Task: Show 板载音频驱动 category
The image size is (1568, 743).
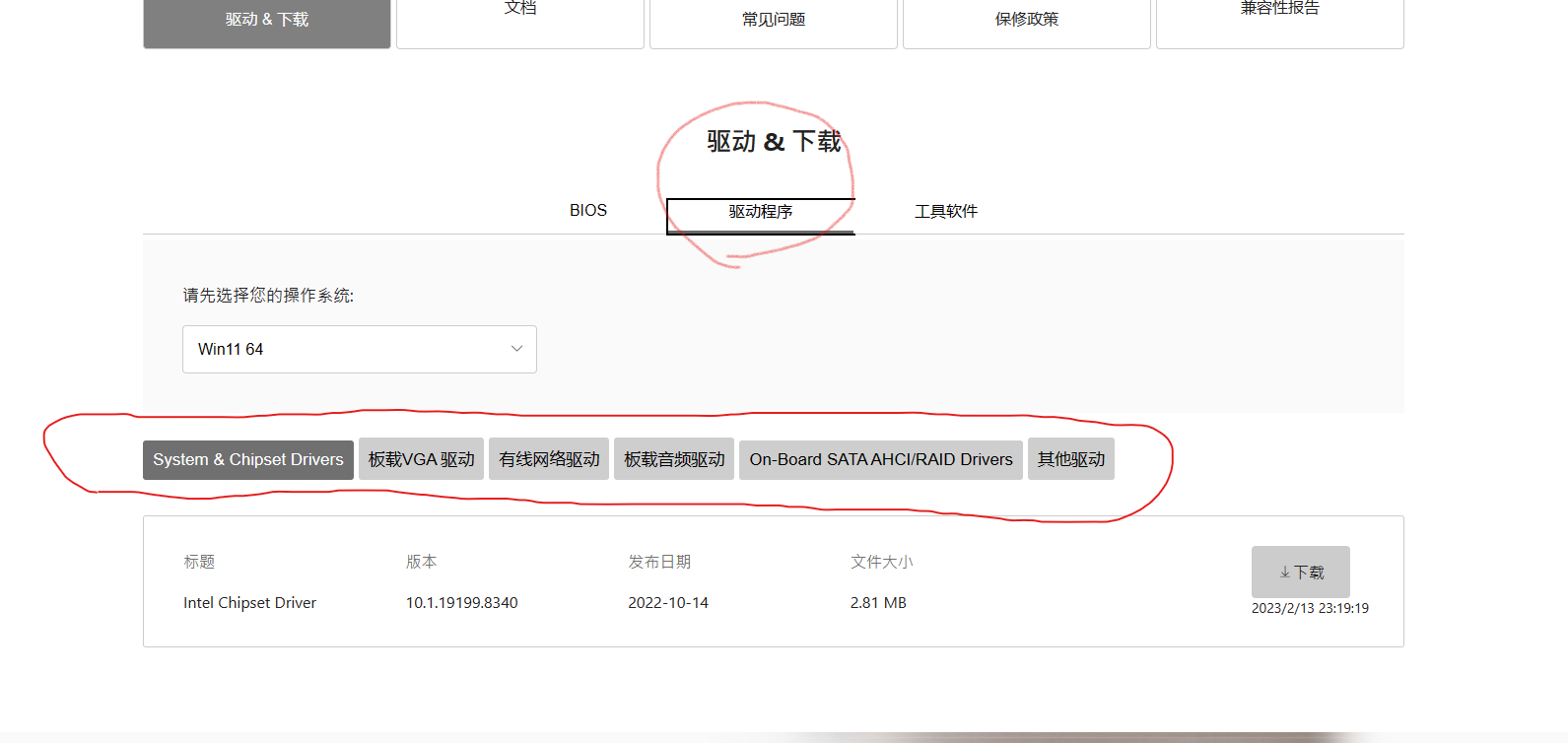Action: click(x=674, y=459)
